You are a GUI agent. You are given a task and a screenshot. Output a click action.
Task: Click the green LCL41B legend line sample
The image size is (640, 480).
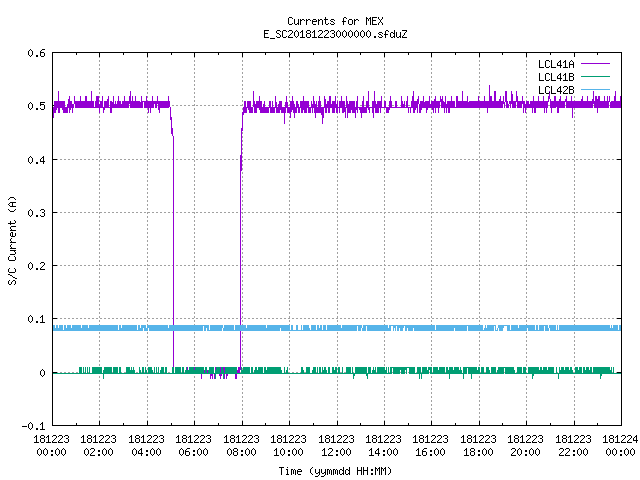[x=595, y=76]
